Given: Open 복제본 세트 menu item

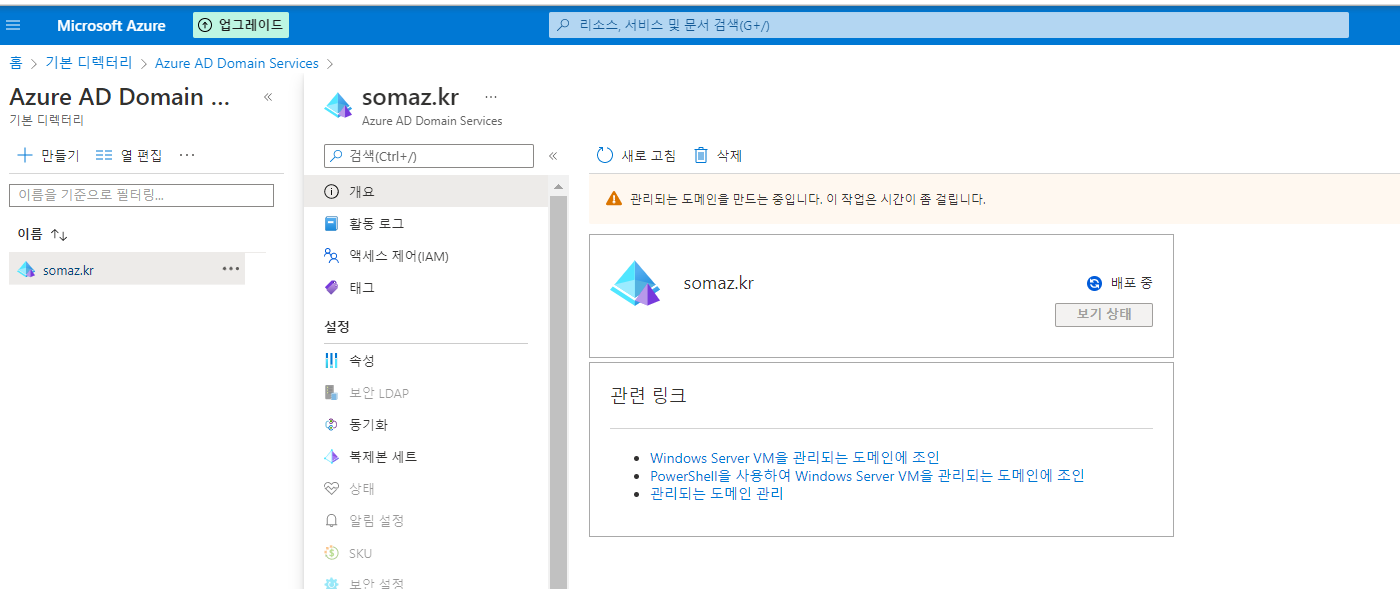Looking at the screenshot, I should pos(427,456).
